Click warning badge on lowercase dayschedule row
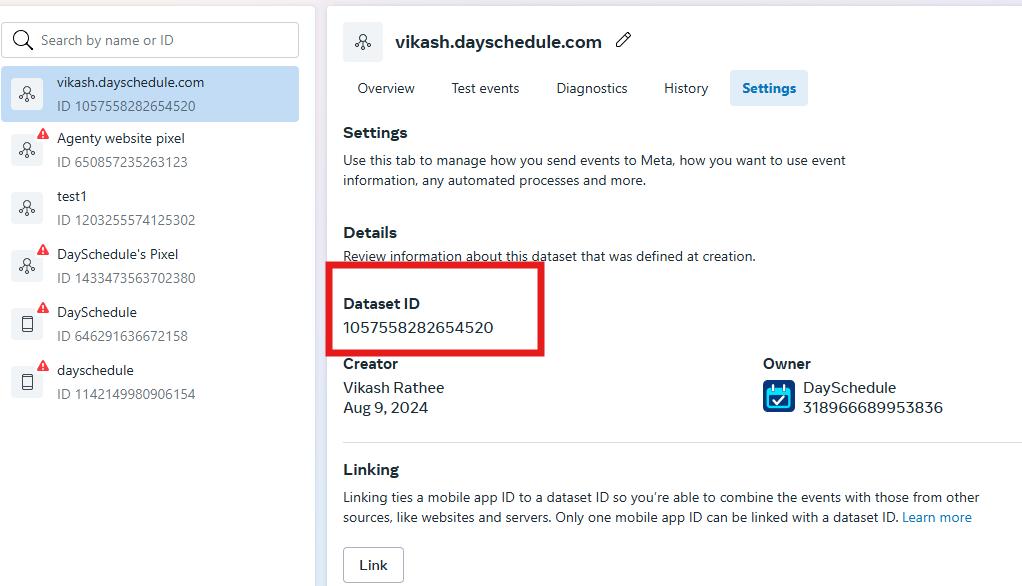 (43, 366)
